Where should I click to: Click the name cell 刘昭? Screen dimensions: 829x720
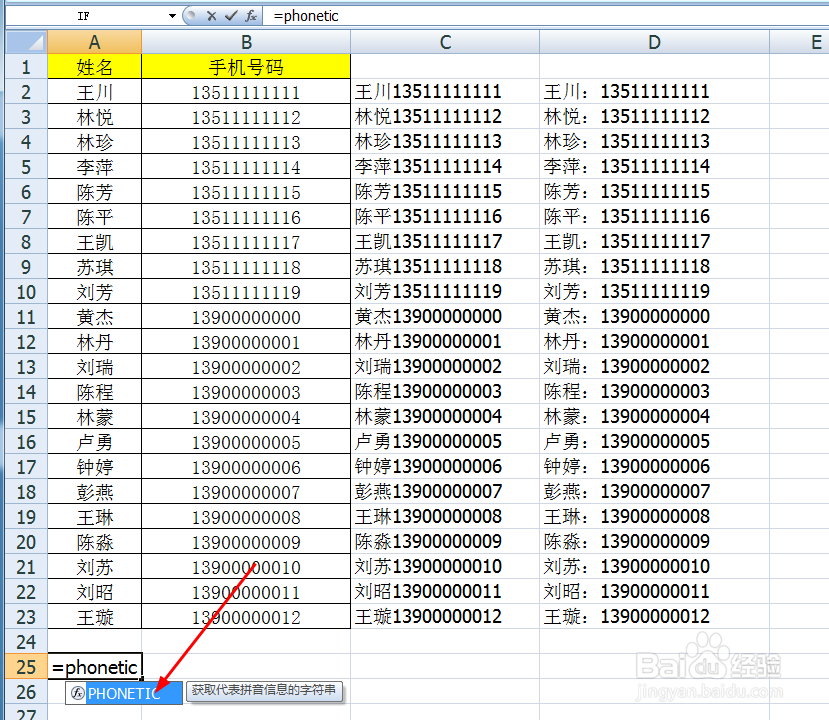[95, 592]
